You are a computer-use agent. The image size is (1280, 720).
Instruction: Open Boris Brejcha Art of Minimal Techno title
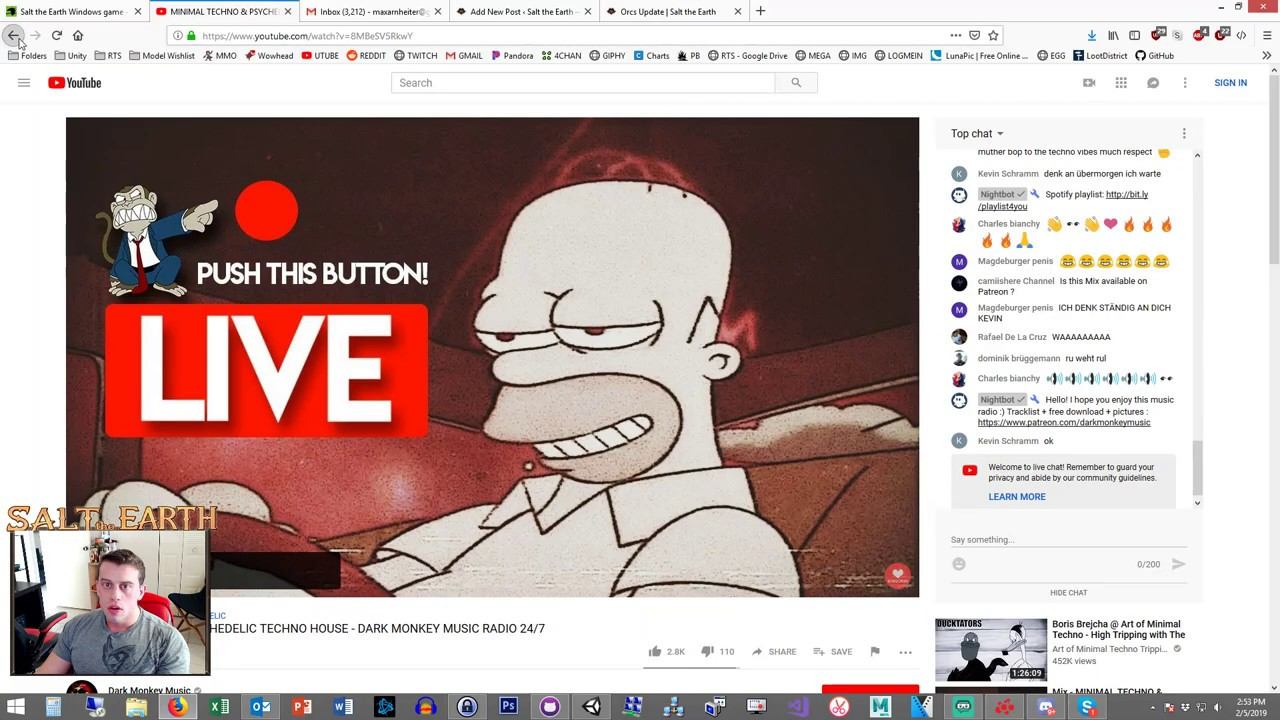1118,629
